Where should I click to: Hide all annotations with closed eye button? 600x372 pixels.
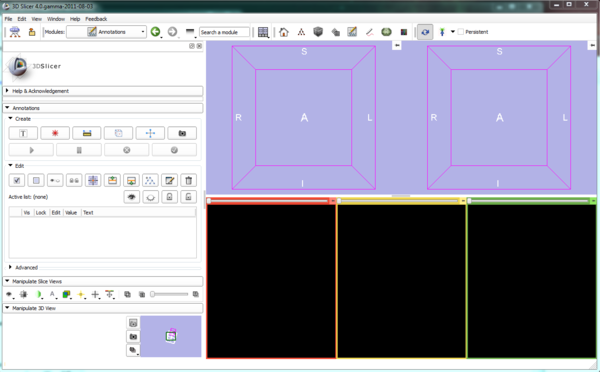click(x=151, y=197)
